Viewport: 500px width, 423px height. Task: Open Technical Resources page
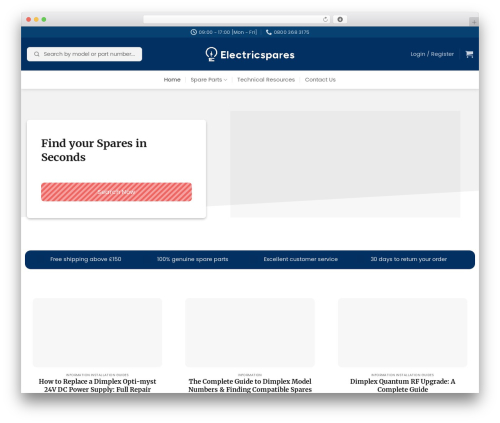point(266,80)
